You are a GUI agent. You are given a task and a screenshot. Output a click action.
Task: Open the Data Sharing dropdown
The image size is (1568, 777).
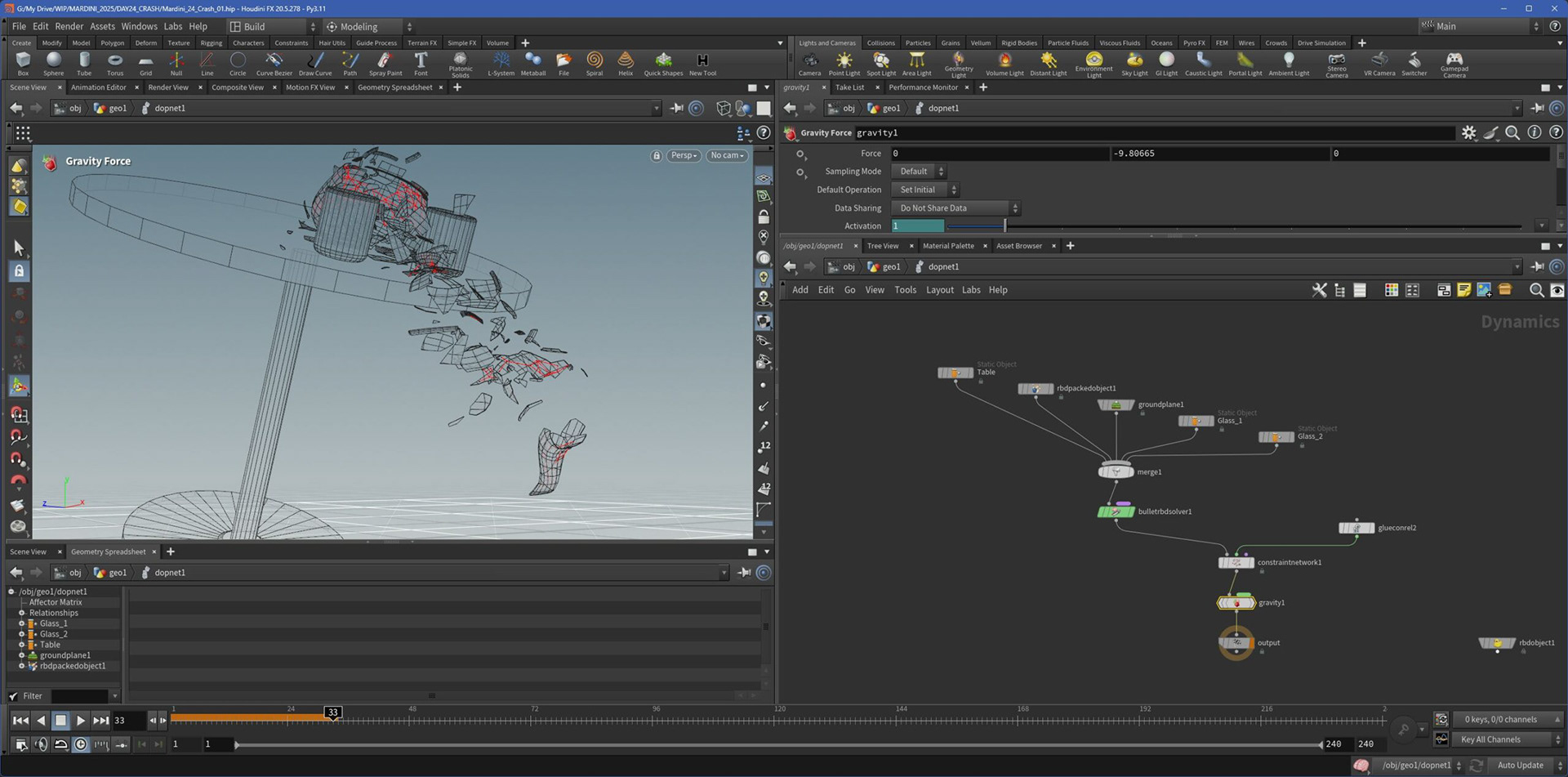pyautogui.click(x=955, y=208)
